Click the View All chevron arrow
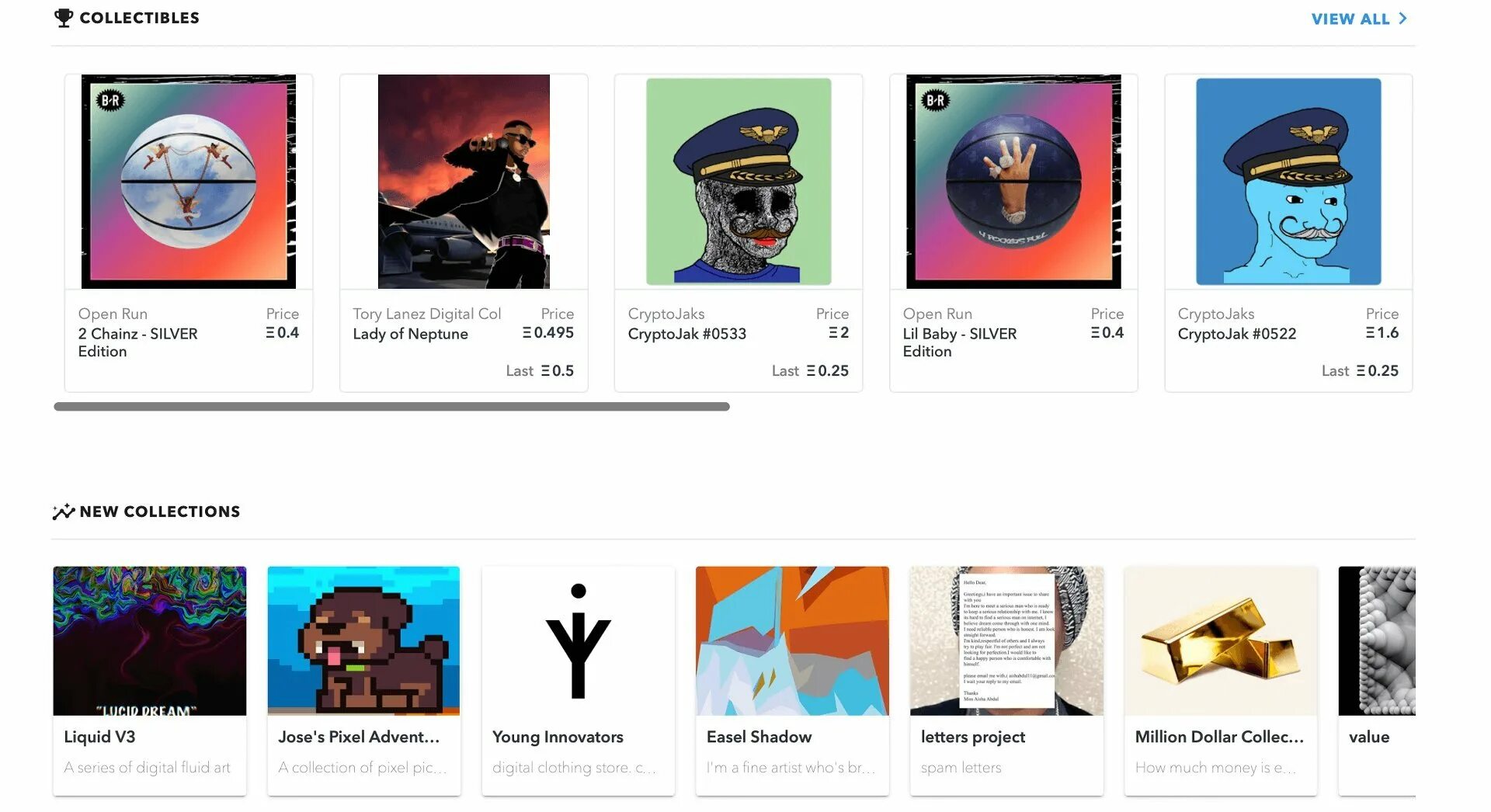Screen dimensions: 1491x812 coord(1402,18)
